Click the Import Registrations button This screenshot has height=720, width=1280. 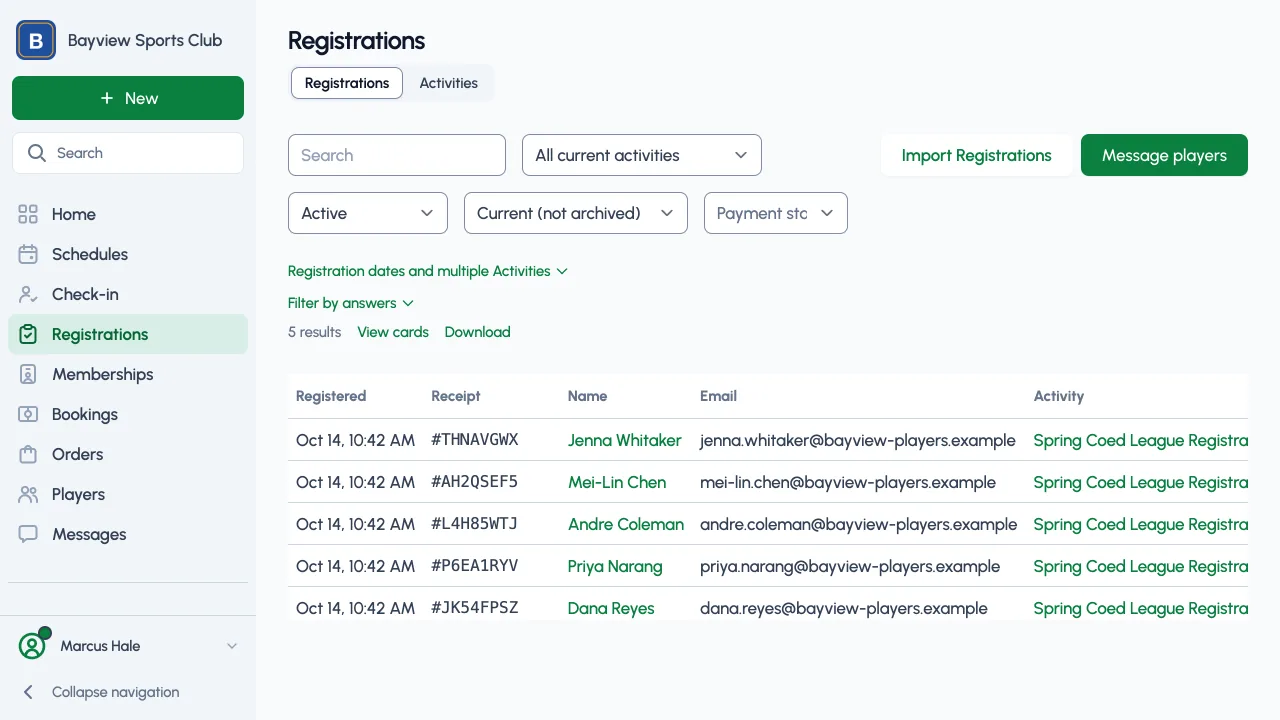click(x=977, y=155)
